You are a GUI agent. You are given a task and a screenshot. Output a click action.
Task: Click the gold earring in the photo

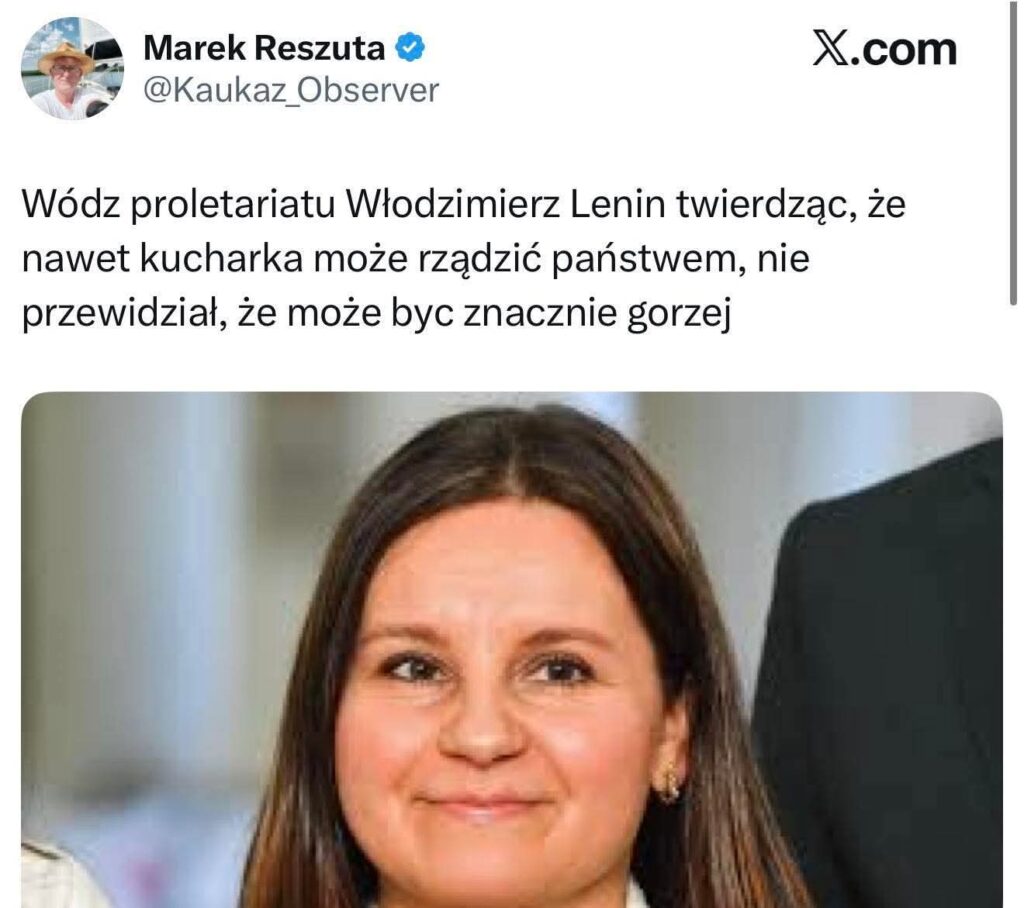point(667,782)
